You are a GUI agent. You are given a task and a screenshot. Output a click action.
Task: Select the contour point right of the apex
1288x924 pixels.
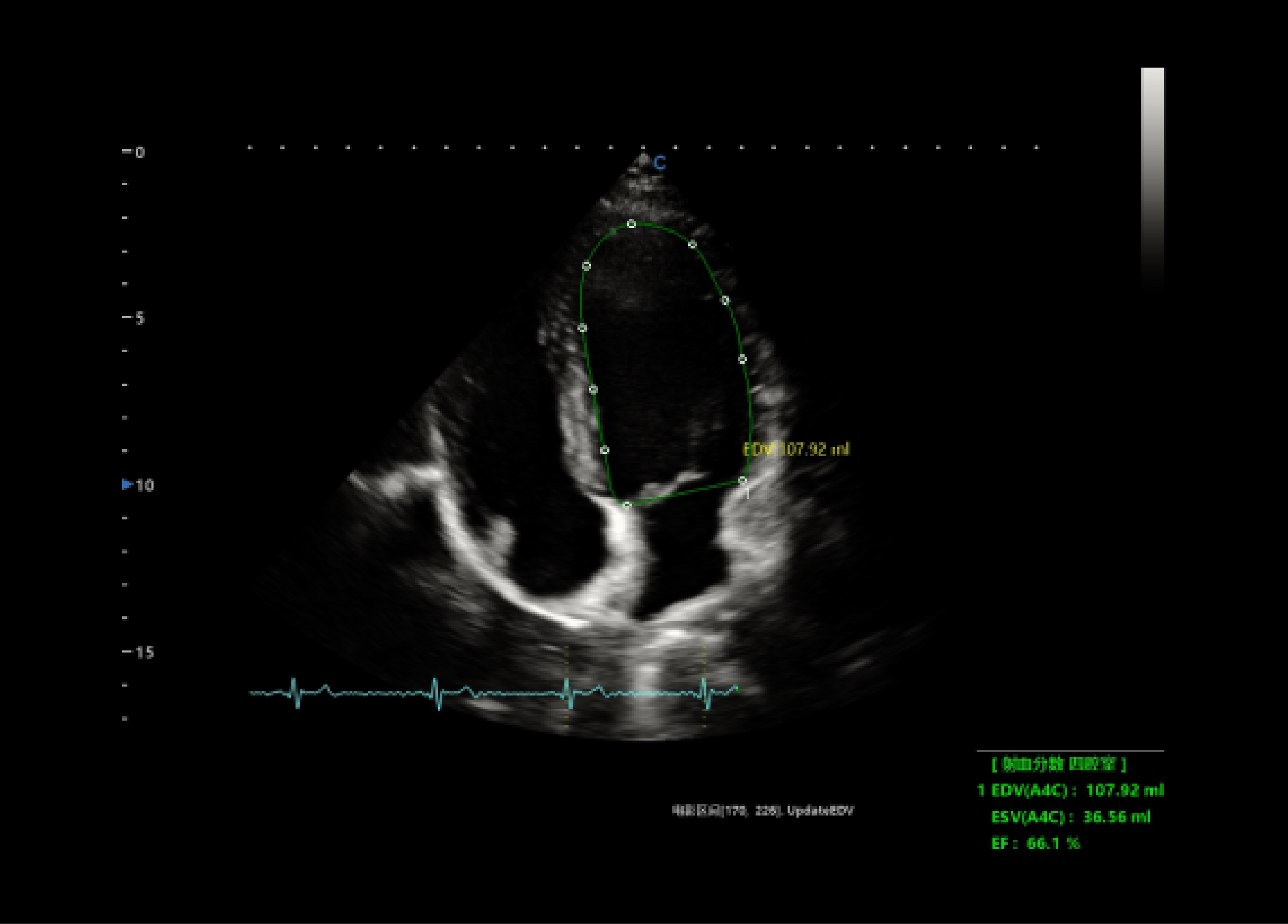click(692, 245)
